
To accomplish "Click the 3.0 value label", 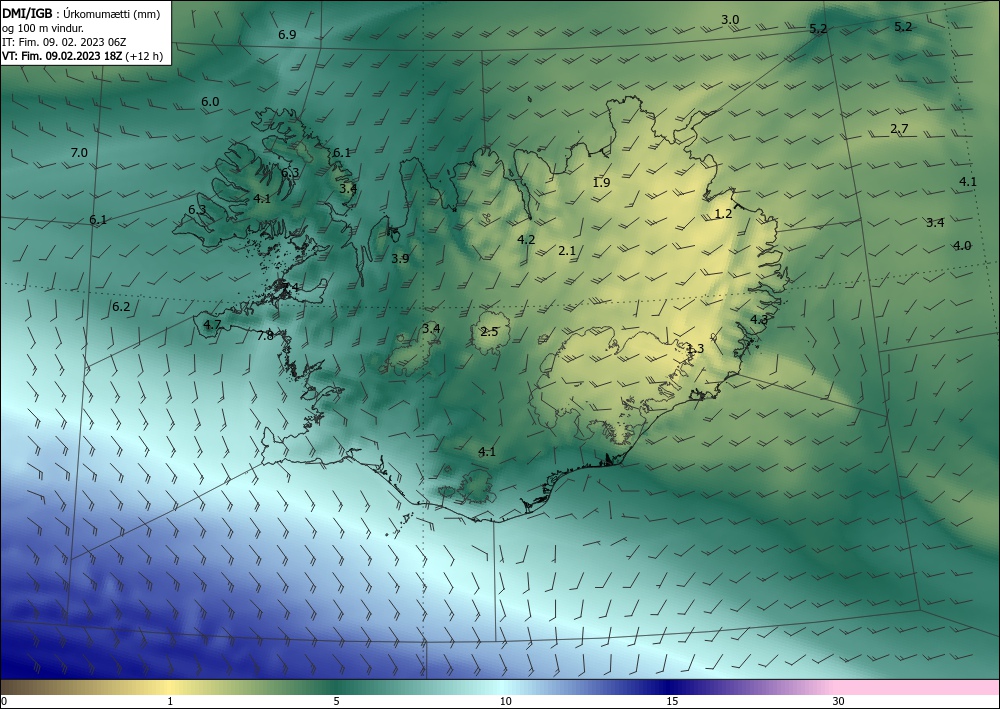I will point(730,20).
